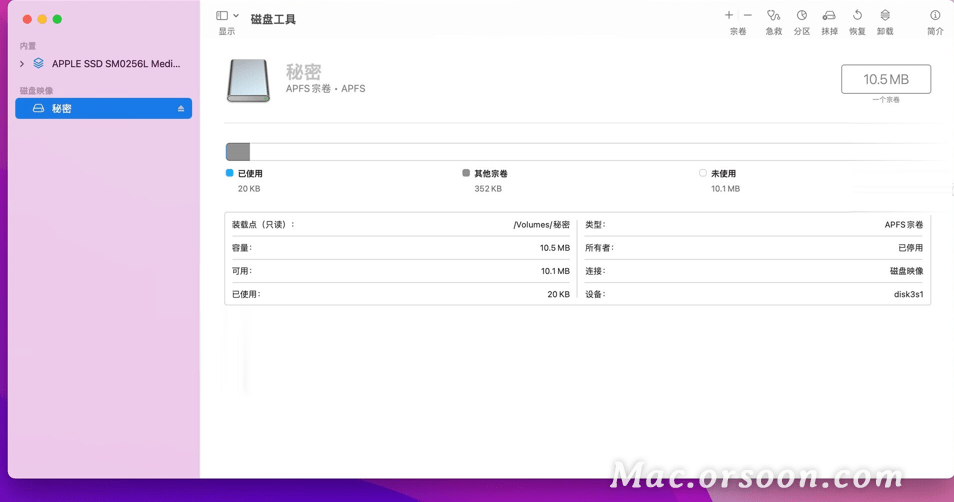Click the white 未使用 legend swatch
This screenshot has width=954, height=502.
click(x=703, y=173)
